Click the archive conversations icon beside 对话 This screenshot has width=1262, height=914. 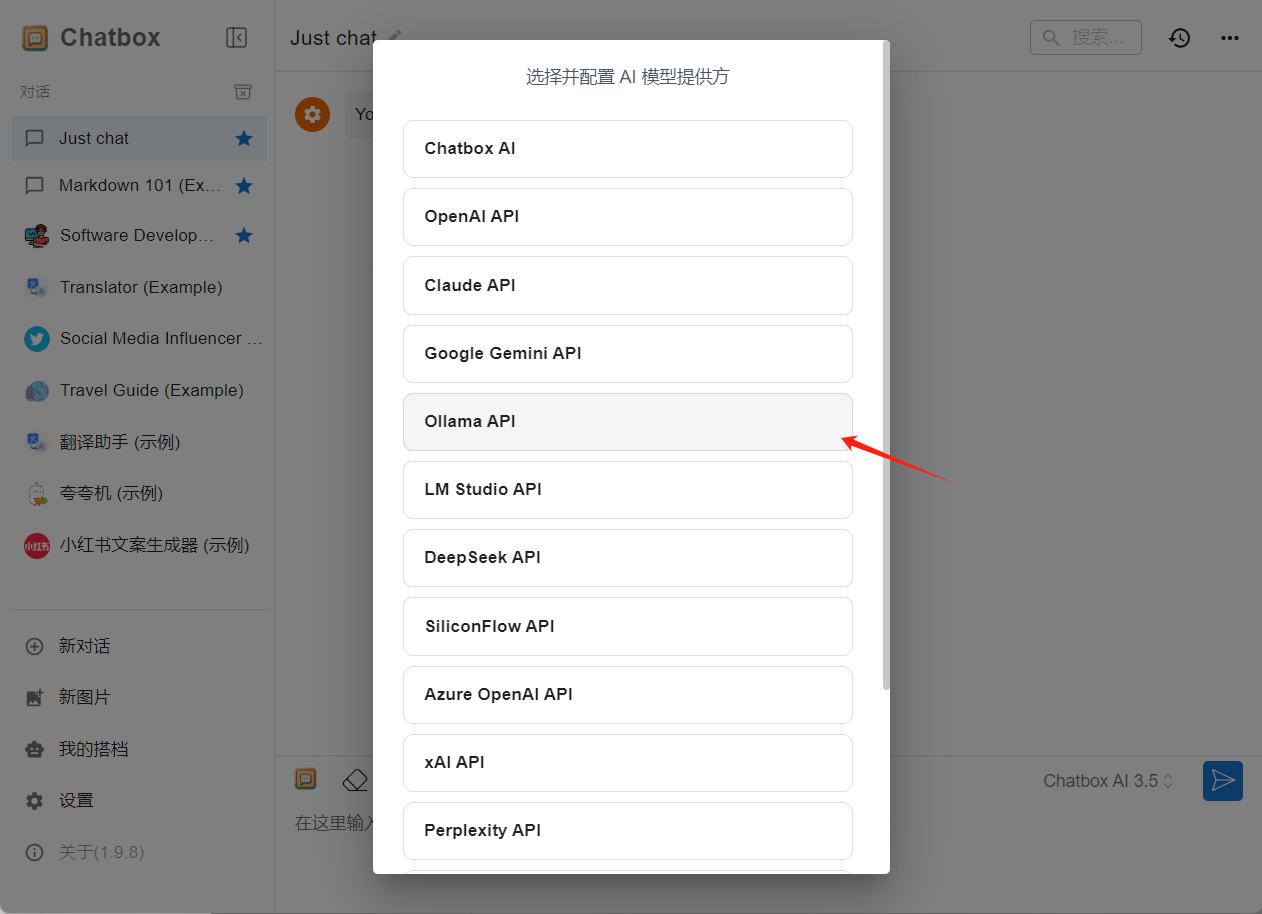(243, 92)
